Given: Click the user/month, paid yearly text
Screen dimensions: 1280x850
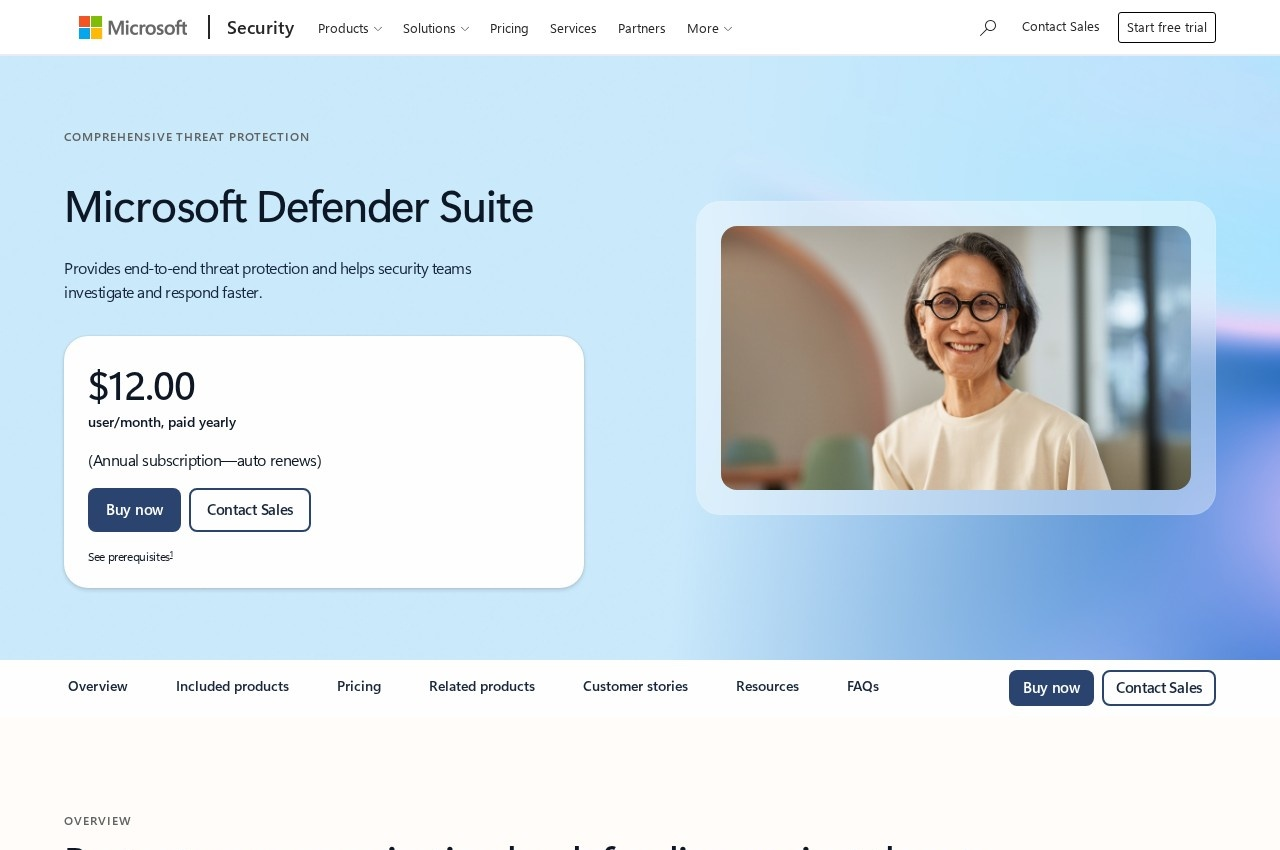Looking at the screenshot, I should 162,422.
